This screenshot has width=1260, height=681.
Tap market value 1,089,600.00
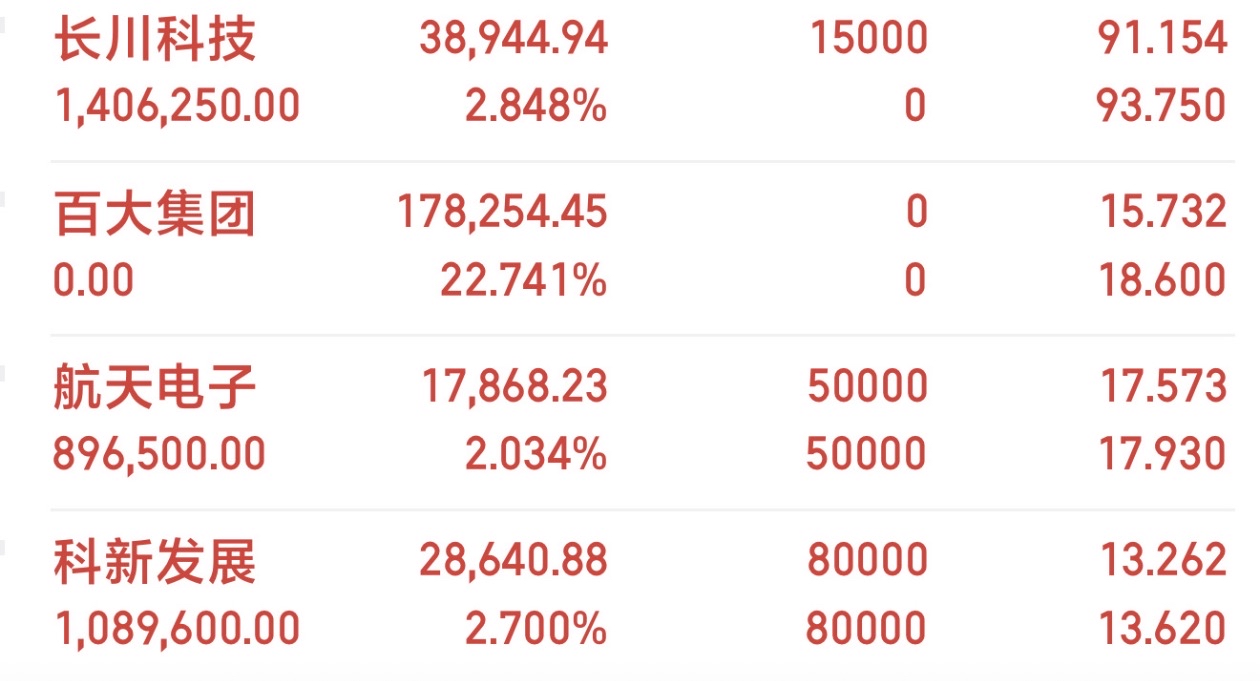tap(177, 628)
